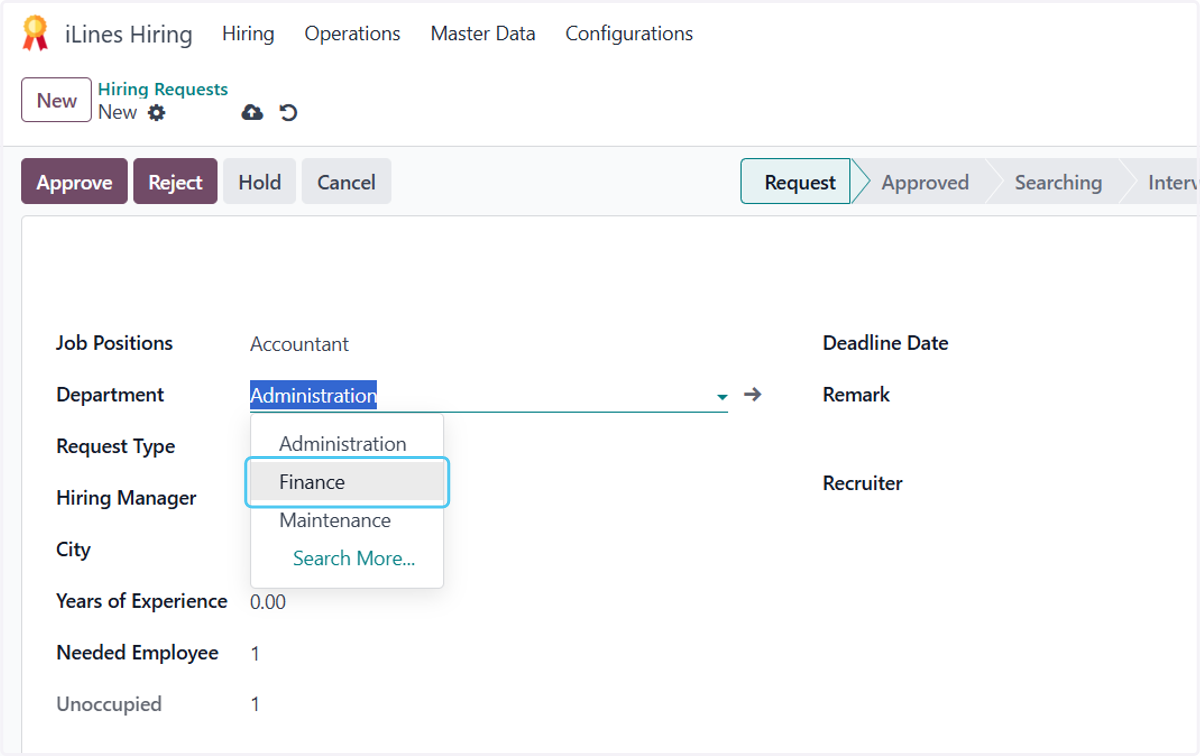Click the City label

(73, 550)
